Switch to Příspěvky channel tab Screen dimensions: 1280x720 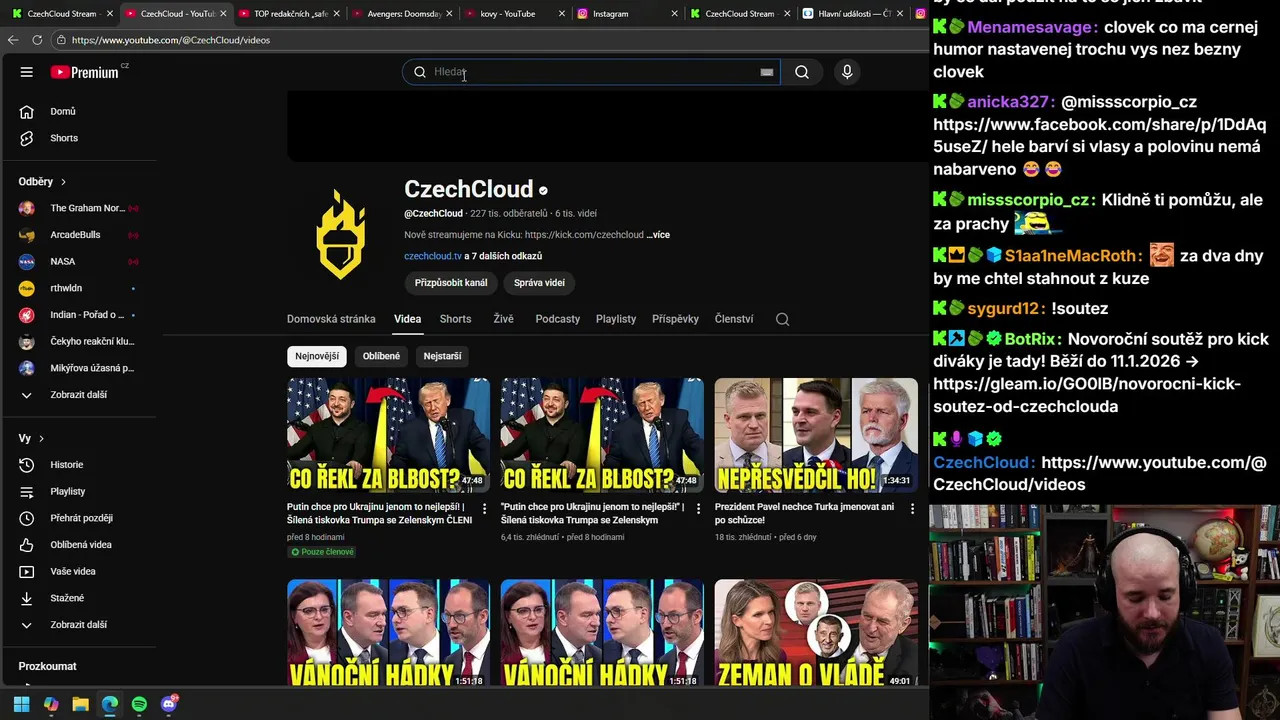[675, 319]
